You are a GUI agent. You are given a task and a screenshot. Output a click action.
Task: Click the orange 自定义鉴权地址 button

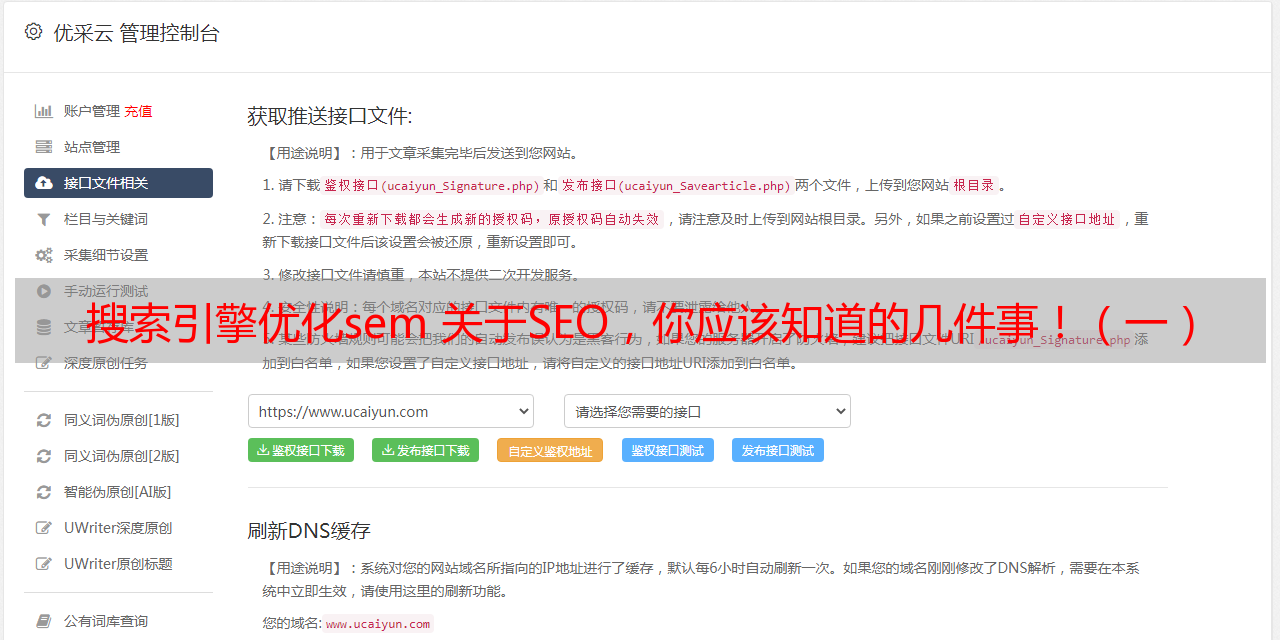[x=550, y=450]
